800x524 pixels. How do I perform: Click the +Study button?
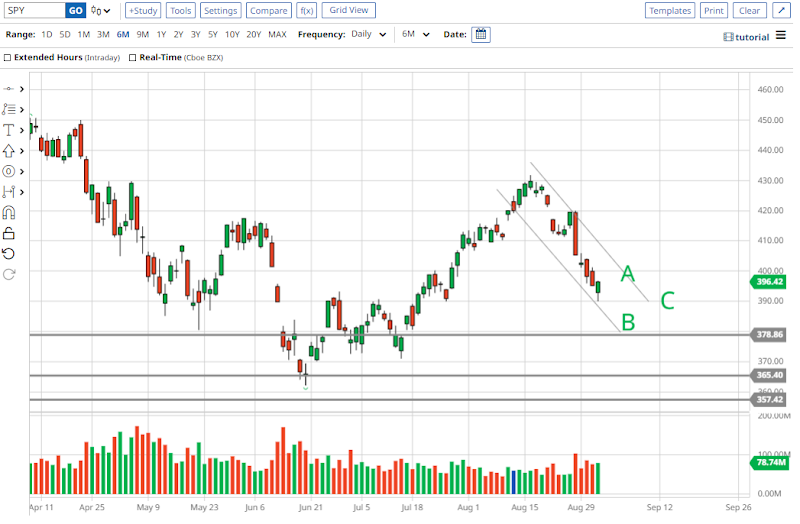pyautogui.click(x=143, y=11)
